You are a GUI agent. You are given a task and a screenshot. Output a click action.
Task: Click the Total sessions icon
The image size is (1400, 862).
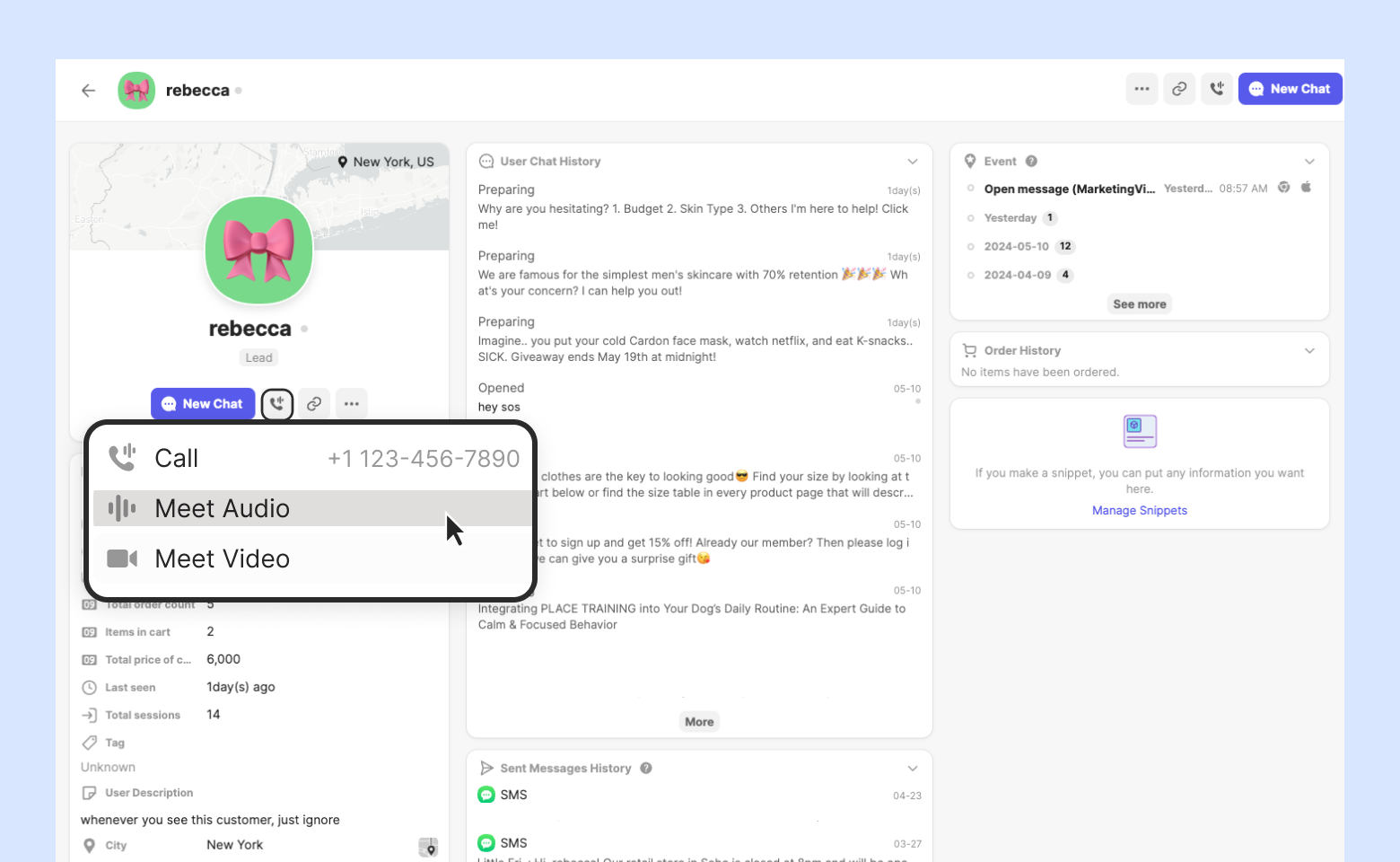pos(89,716)
